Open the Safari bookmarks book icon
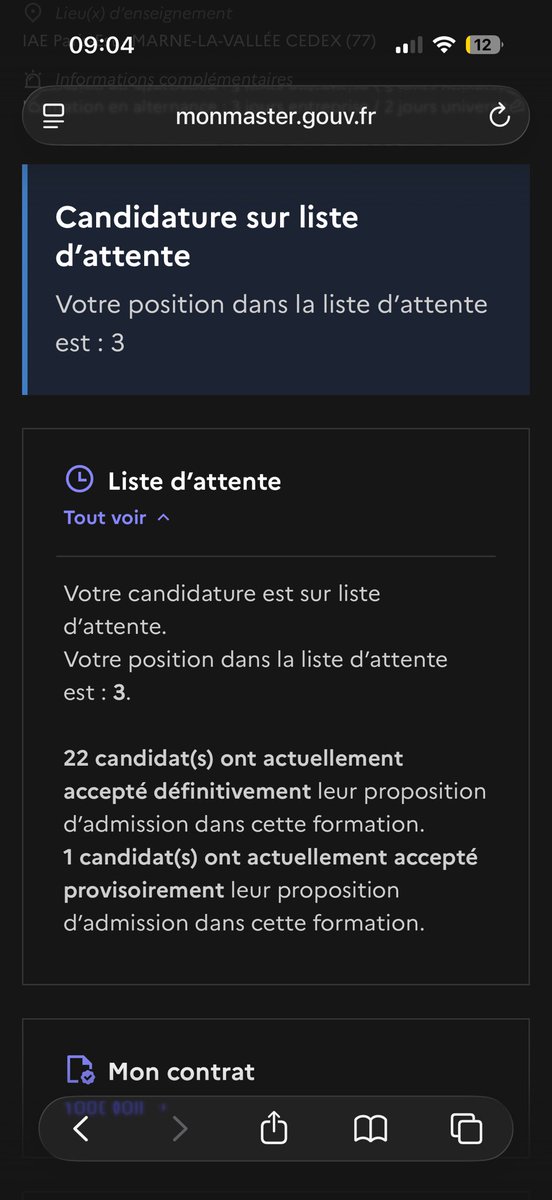 [371, 1129]
